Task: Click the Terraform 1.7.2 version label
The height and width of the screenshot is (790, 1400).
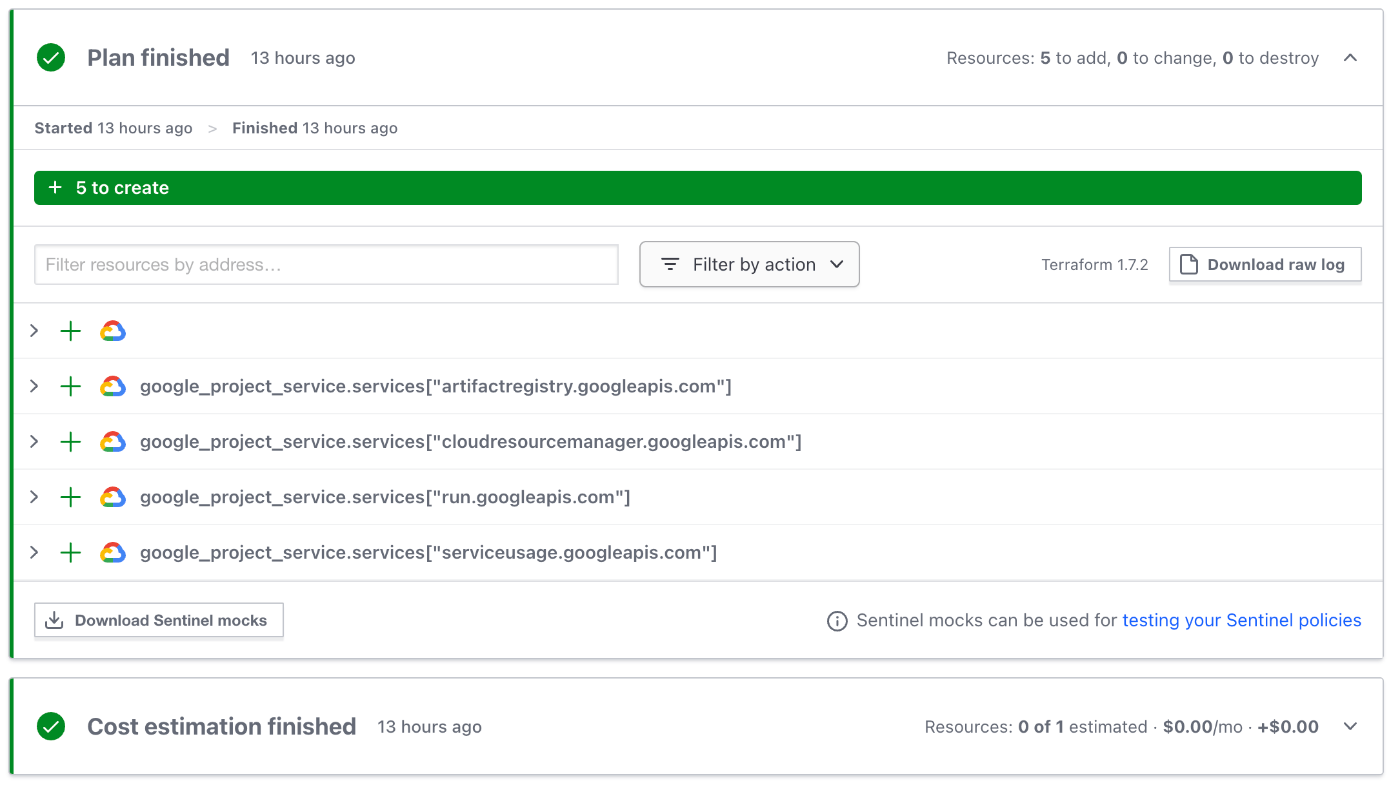Action: tap(1095, 265)
